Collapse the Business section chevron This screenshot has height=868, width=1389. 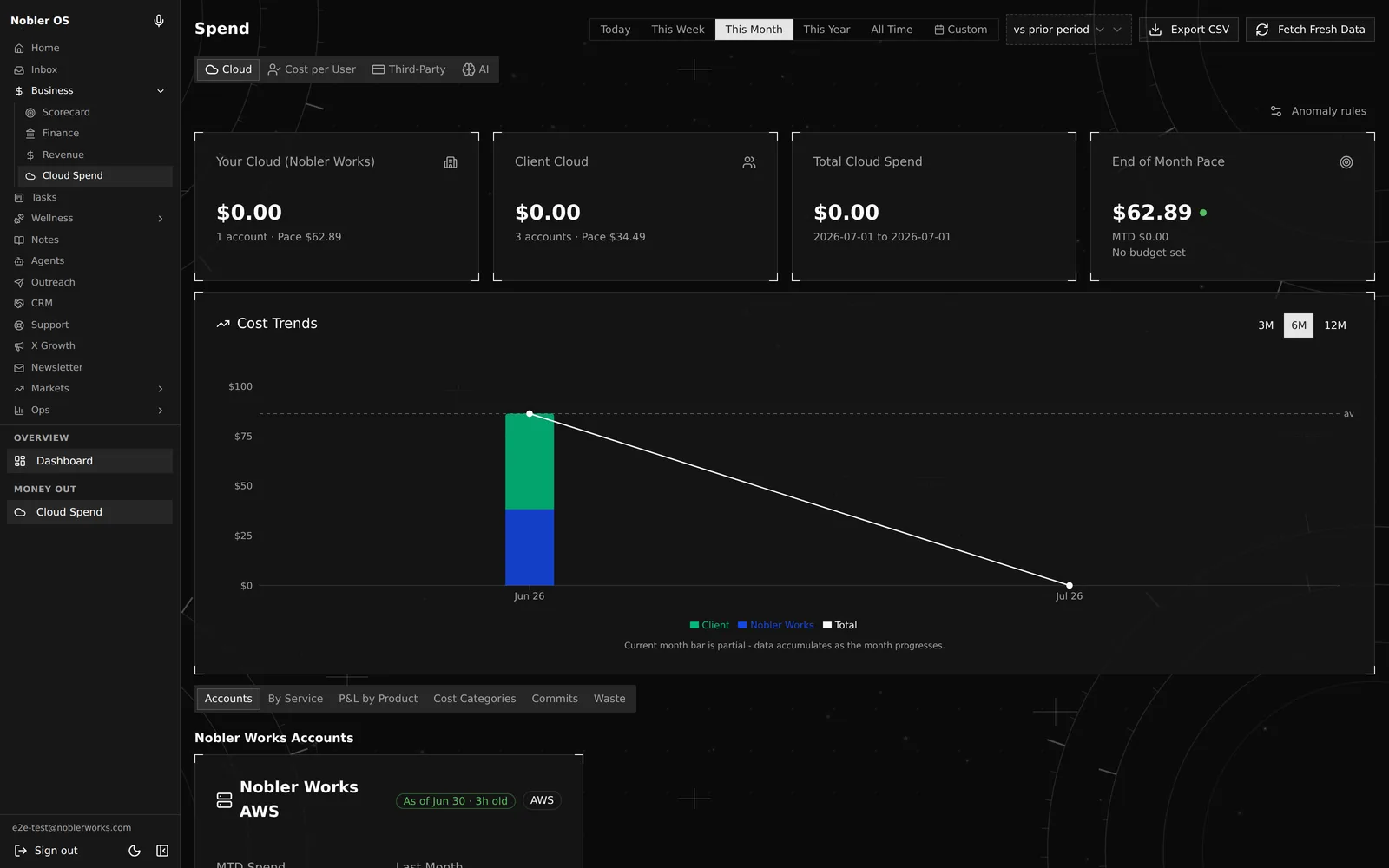(x=161, y=91)
